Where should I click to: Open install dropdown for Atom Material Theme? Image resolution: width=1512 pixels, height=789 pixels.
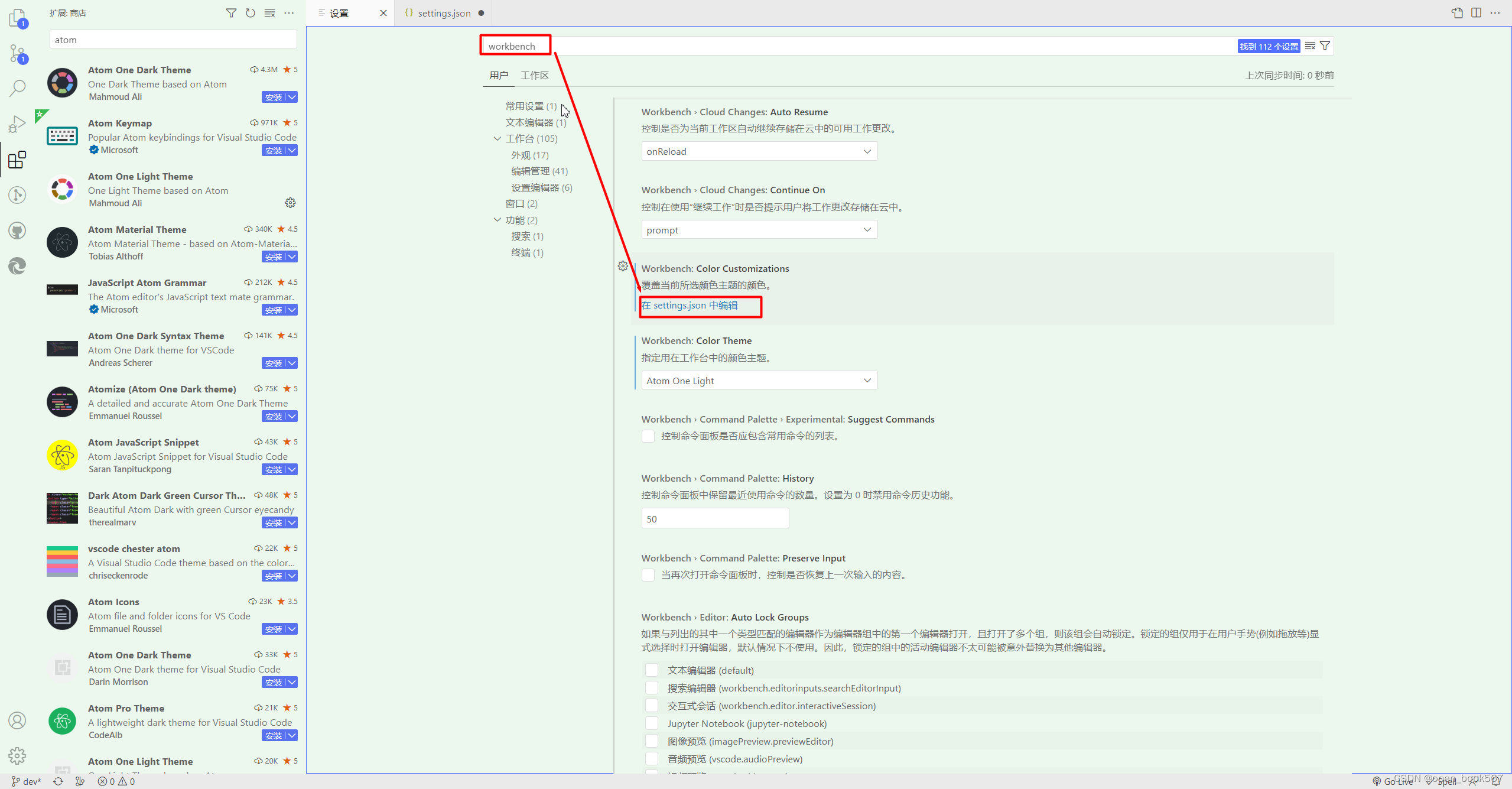(292, 256)
